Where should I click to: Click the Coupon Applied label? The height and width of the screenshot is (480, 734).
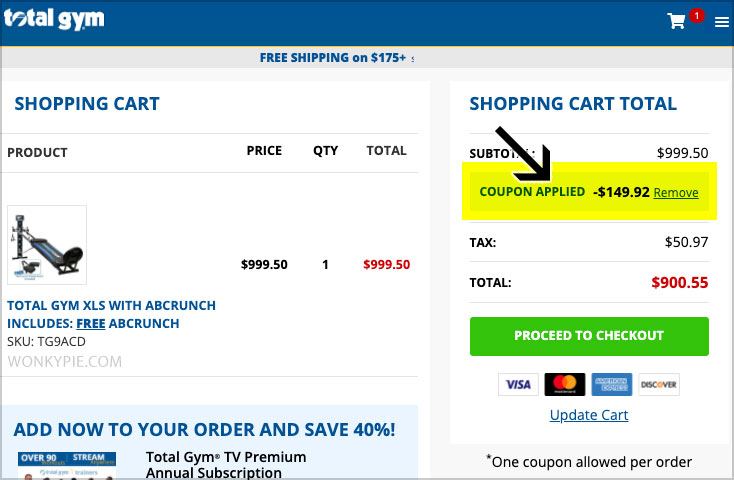532,192
